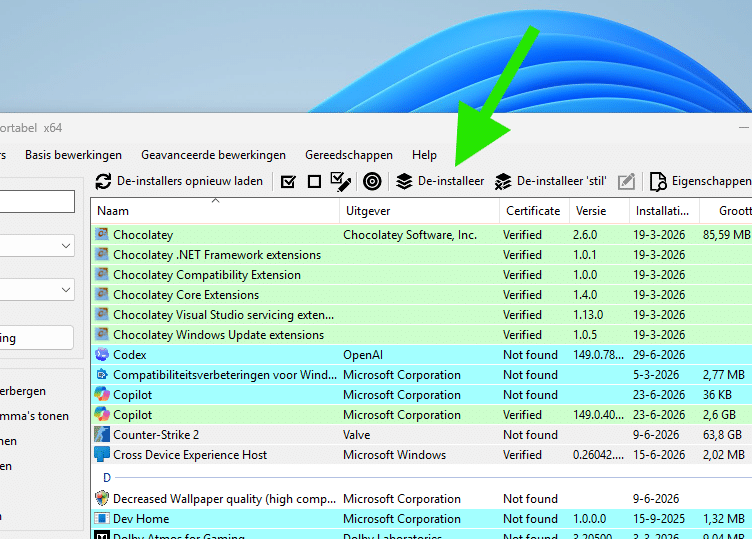Image resolution: width=752 pixels, height=539 pixels.
Task: Click the search input field in left panel
Action: click(36, 201)
